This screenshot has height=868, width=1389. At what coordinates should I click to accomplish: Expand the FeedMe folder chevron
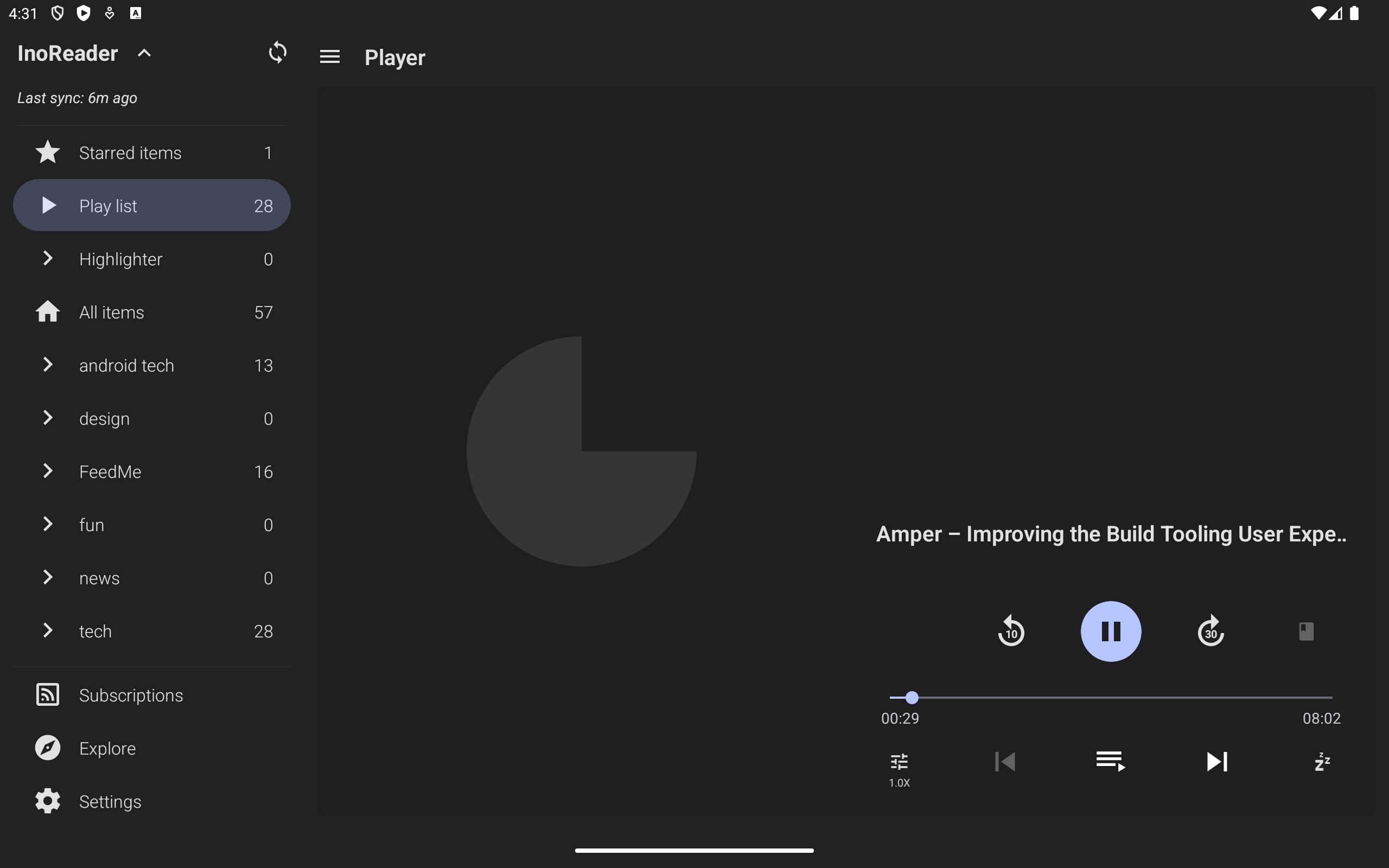(48, 471)
